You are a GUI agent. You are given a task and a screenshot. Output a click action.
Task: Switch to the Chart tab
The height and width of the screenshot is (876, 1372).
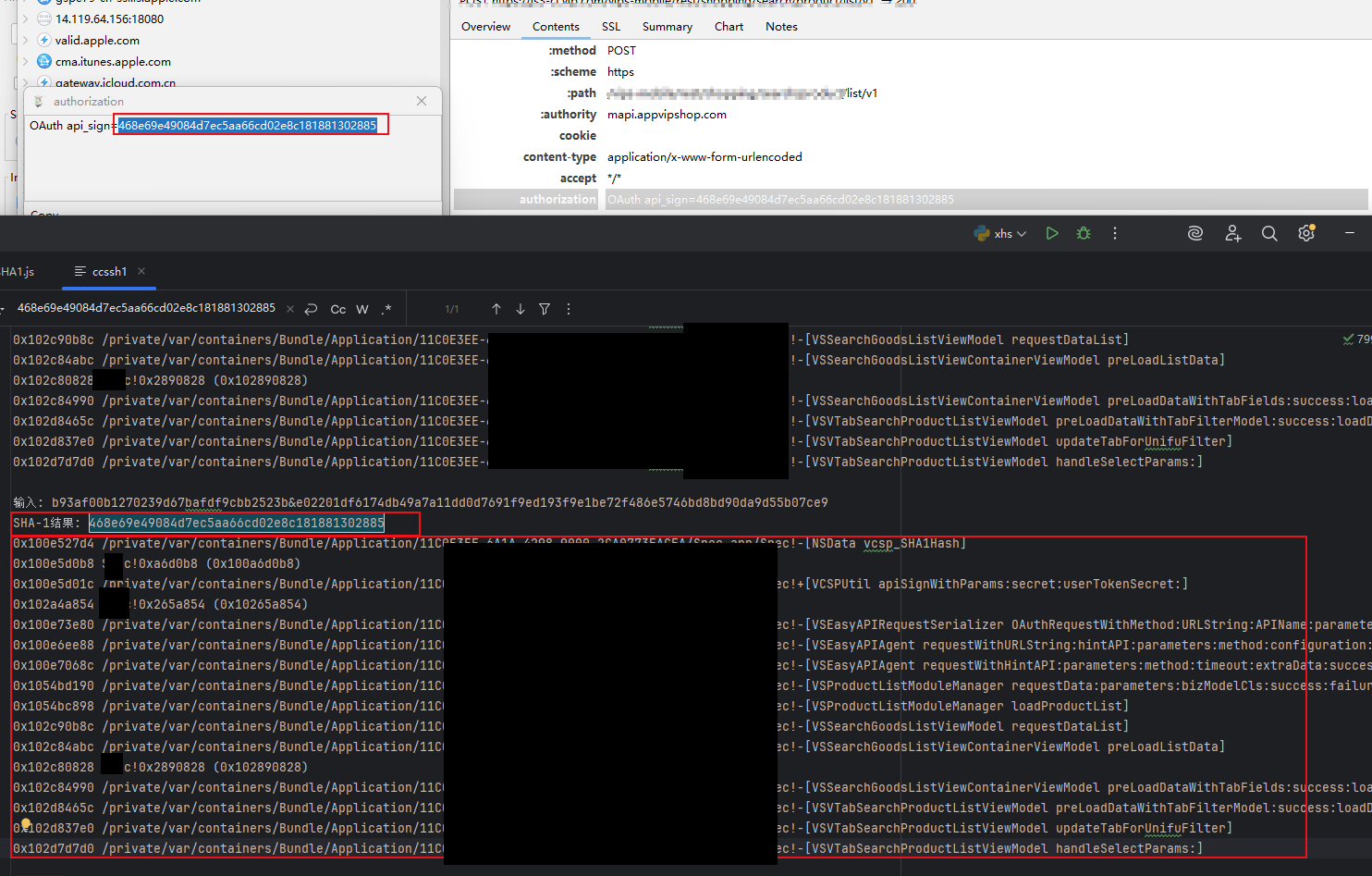pyautogui.click(x=729, y=27)
